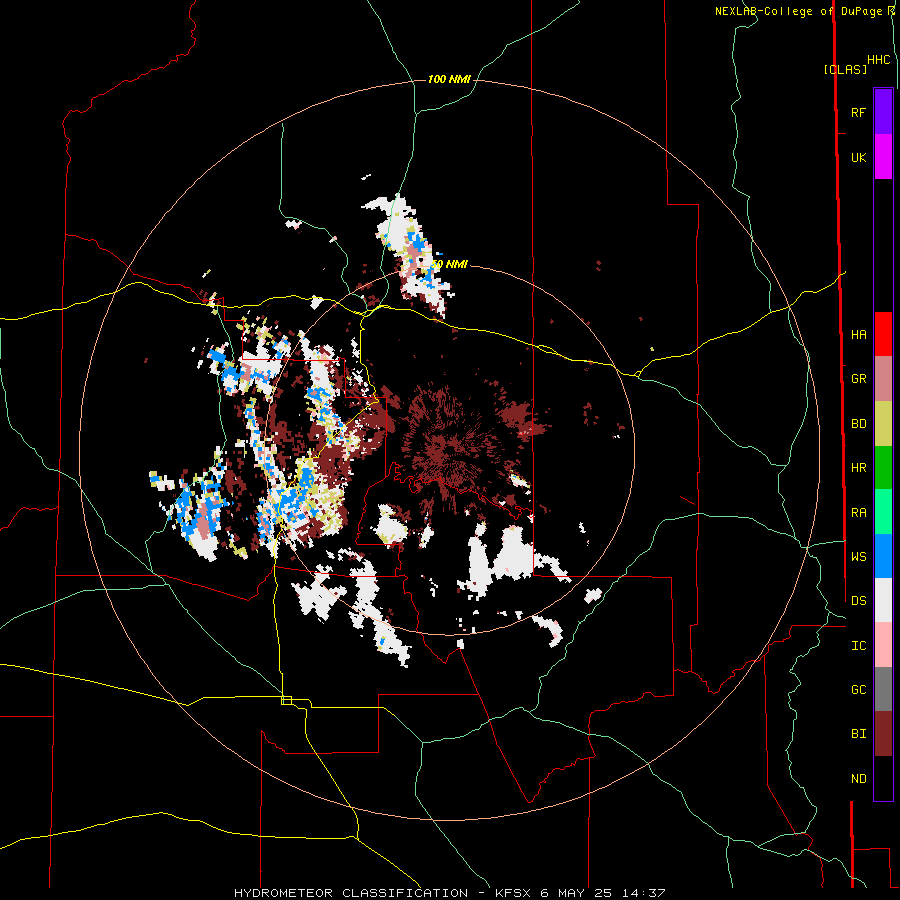Click the GC legend label
The image size is (900, 900).
(x=858, y=689)
